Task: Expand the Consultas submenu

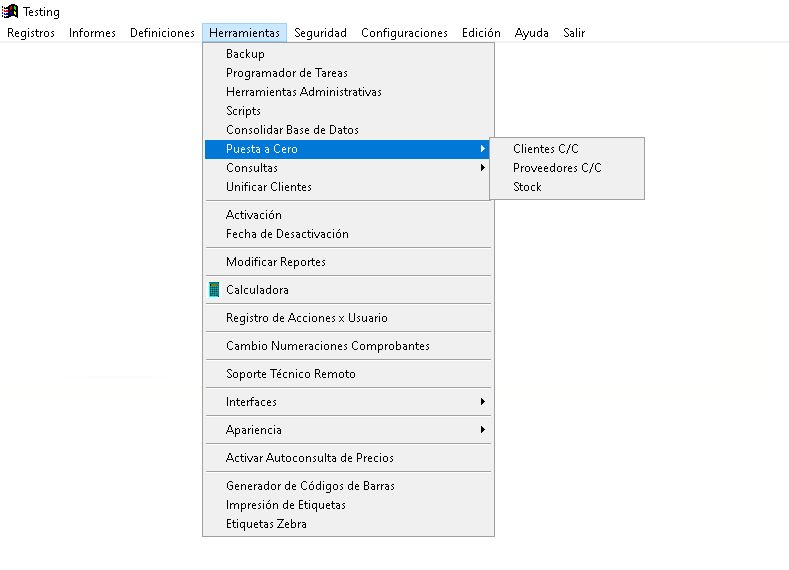Action: [x=252, y=168]
